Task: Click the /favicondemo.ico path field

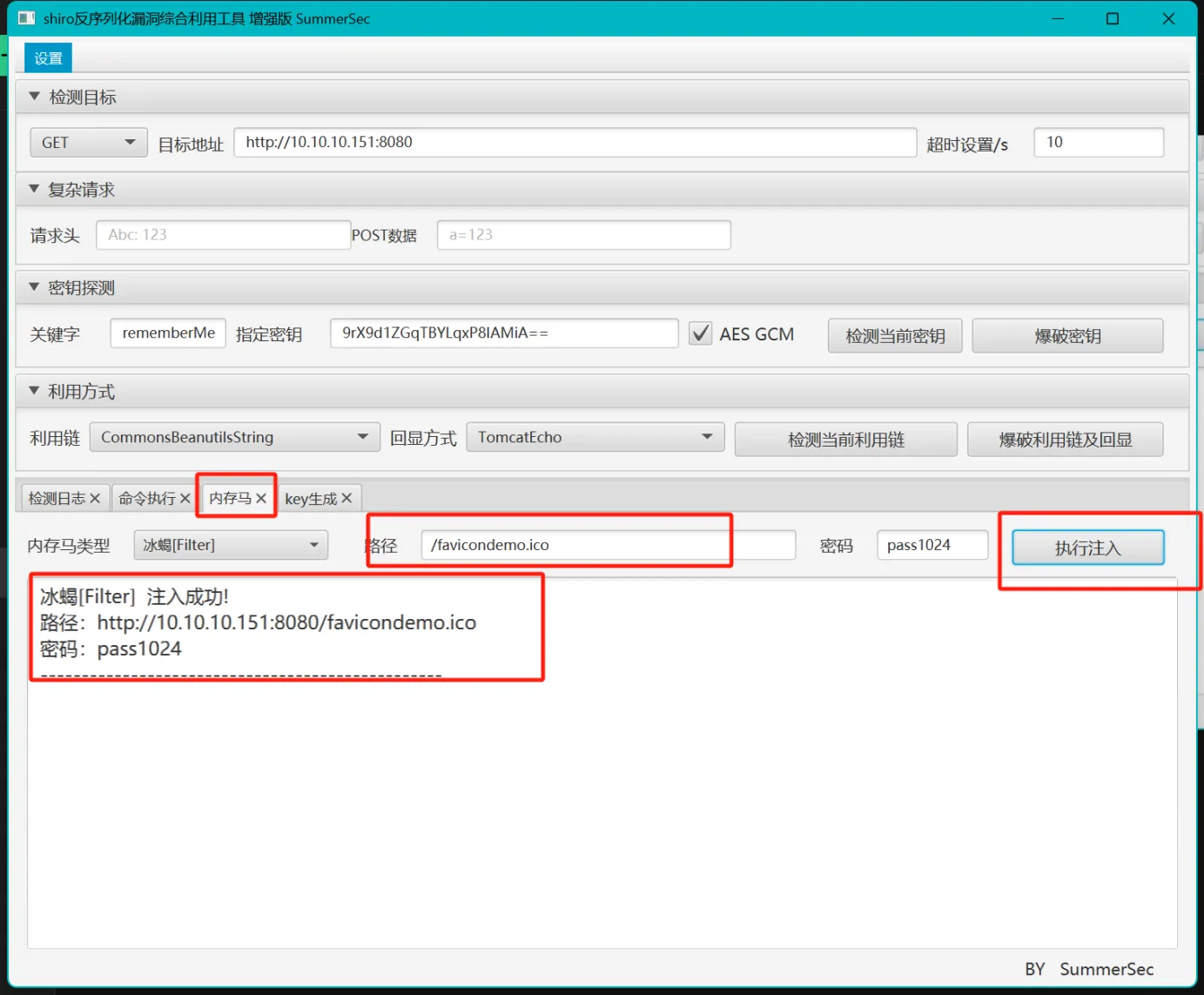Action: coord(609,545)
